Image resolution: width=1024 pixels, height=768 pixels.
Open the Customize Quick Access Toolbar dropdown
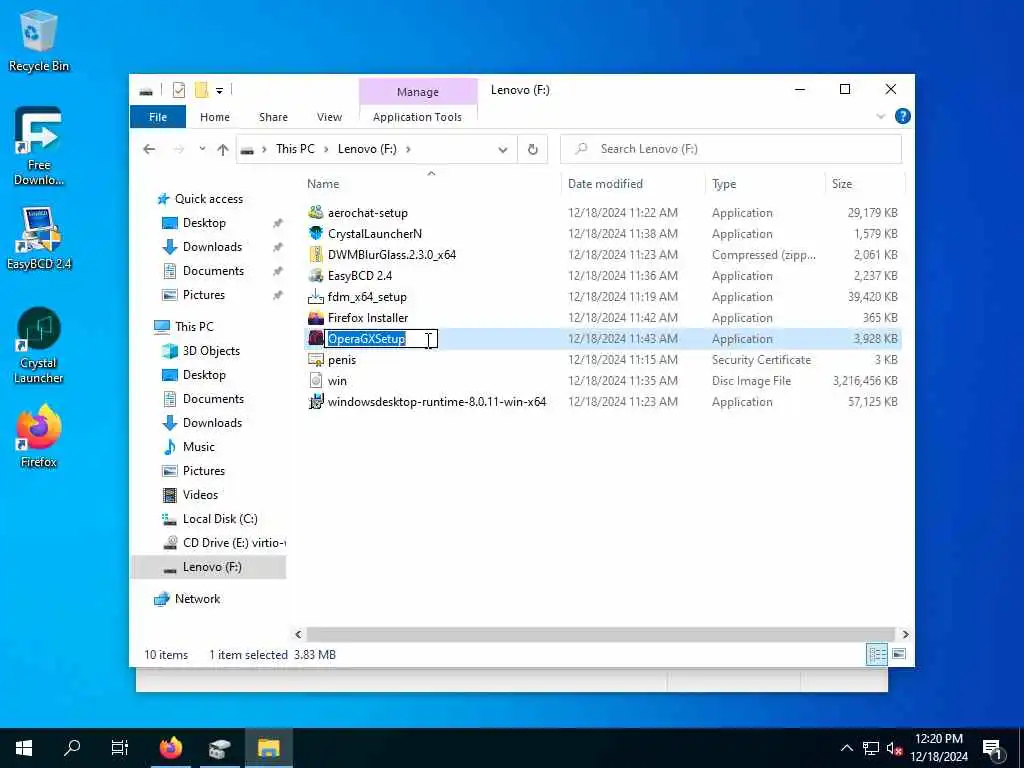pyautogui.click(x=219, y=90)
